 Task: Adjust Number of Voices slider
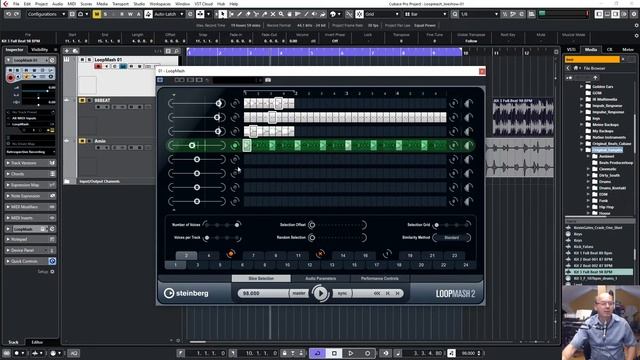[x=222, y=225]
